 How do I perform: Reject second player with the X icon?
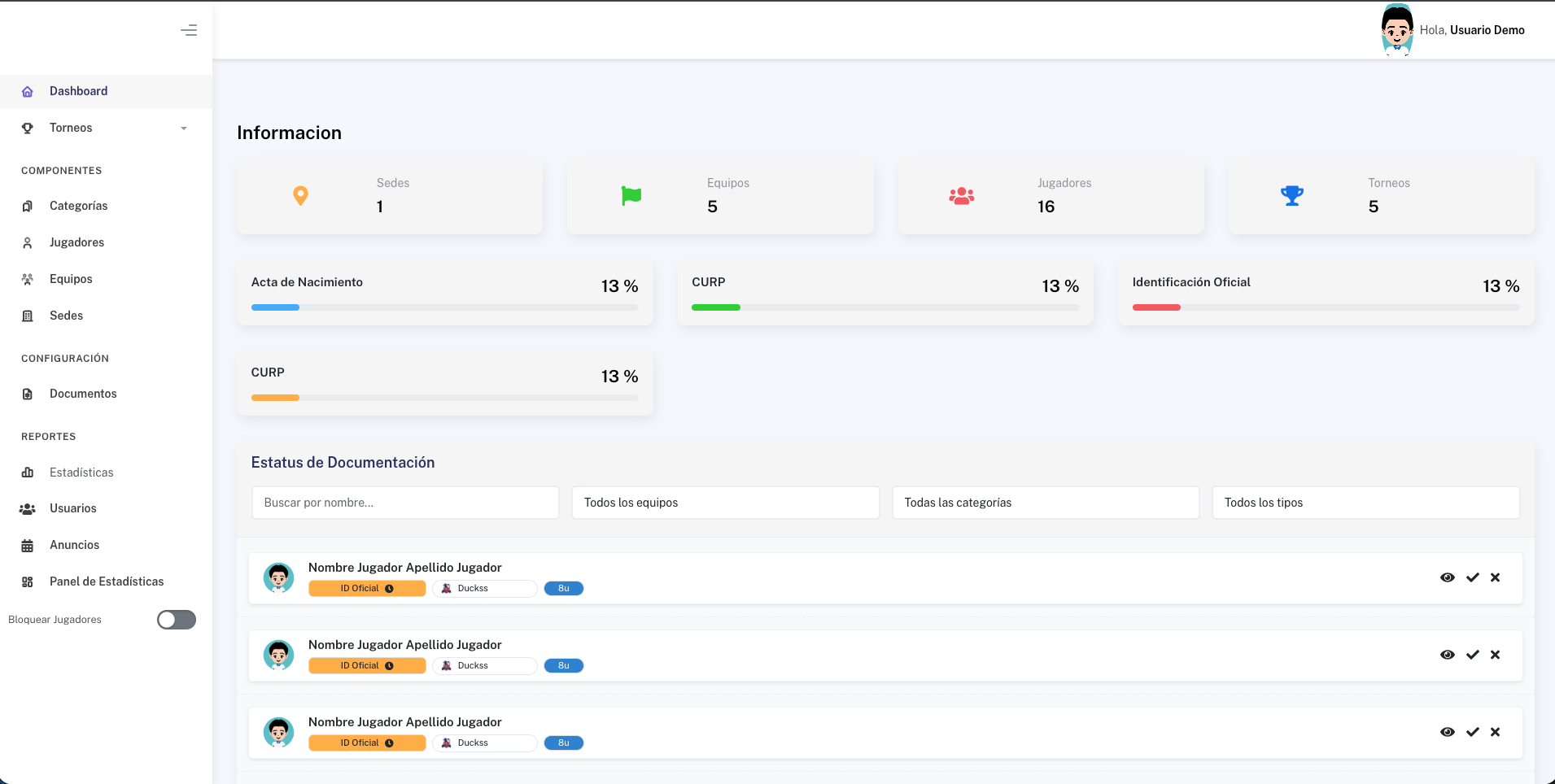pyautogui.click(x=1495, y=655)
